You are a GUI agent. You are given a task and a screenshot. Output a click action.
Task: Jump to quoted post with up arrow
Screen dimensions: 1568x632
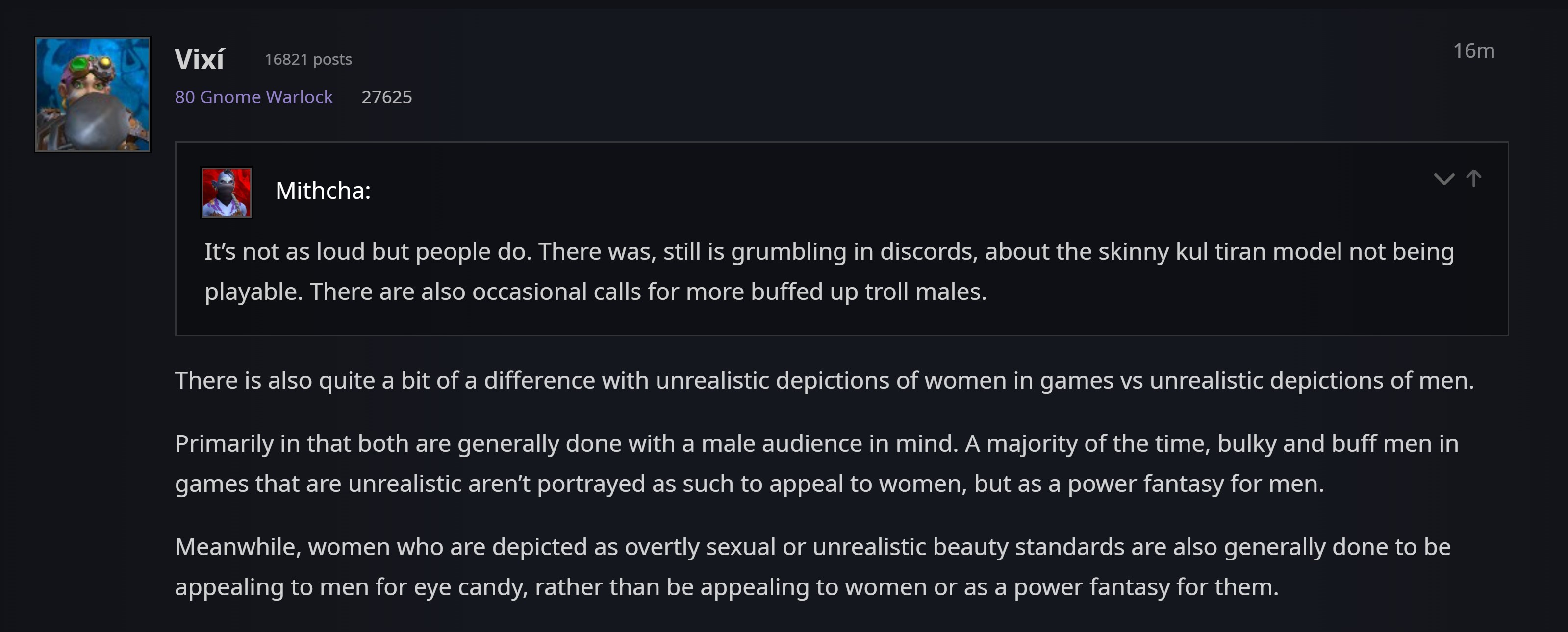1474,178
